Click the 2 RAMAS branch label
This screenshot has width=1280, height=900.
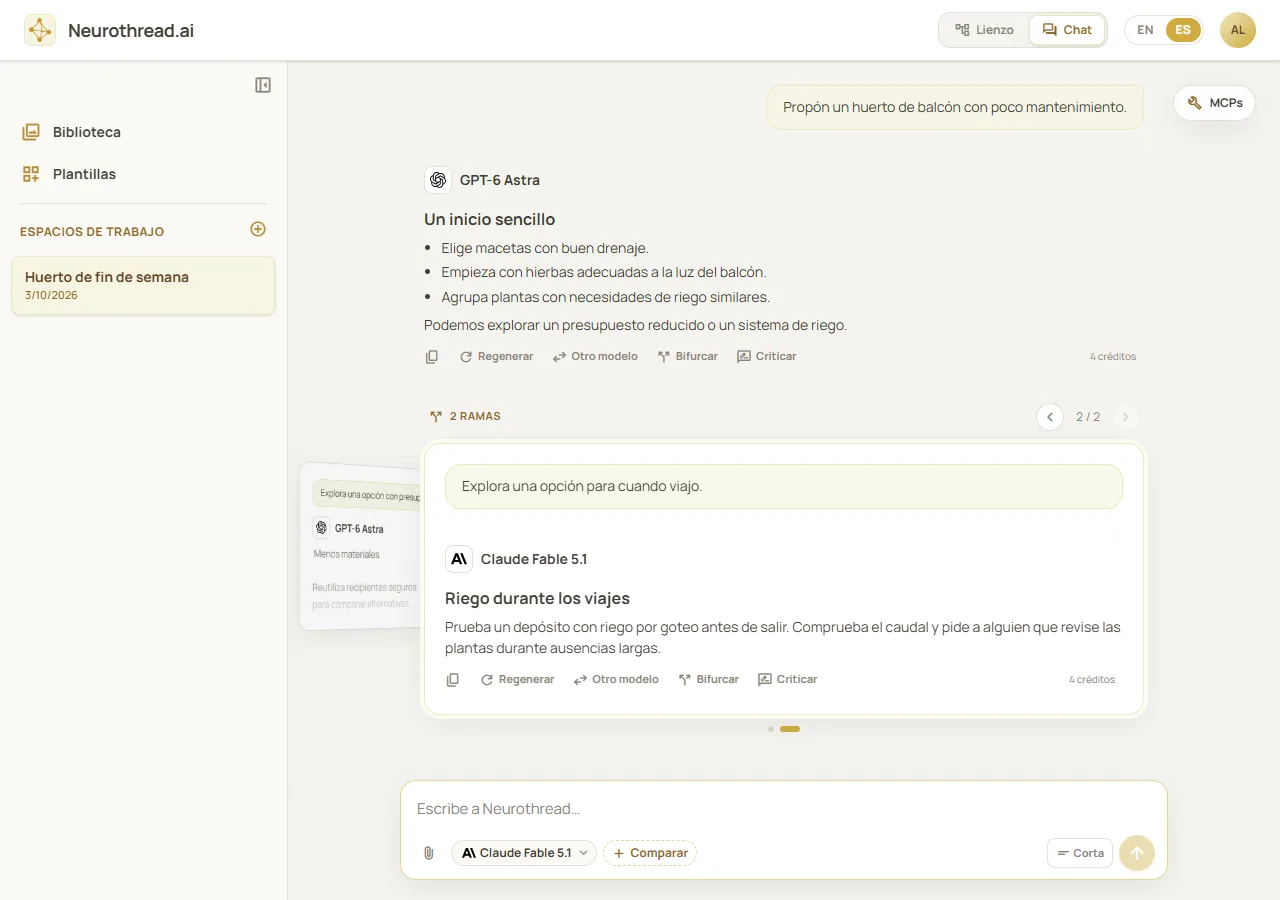click(465, 416)
